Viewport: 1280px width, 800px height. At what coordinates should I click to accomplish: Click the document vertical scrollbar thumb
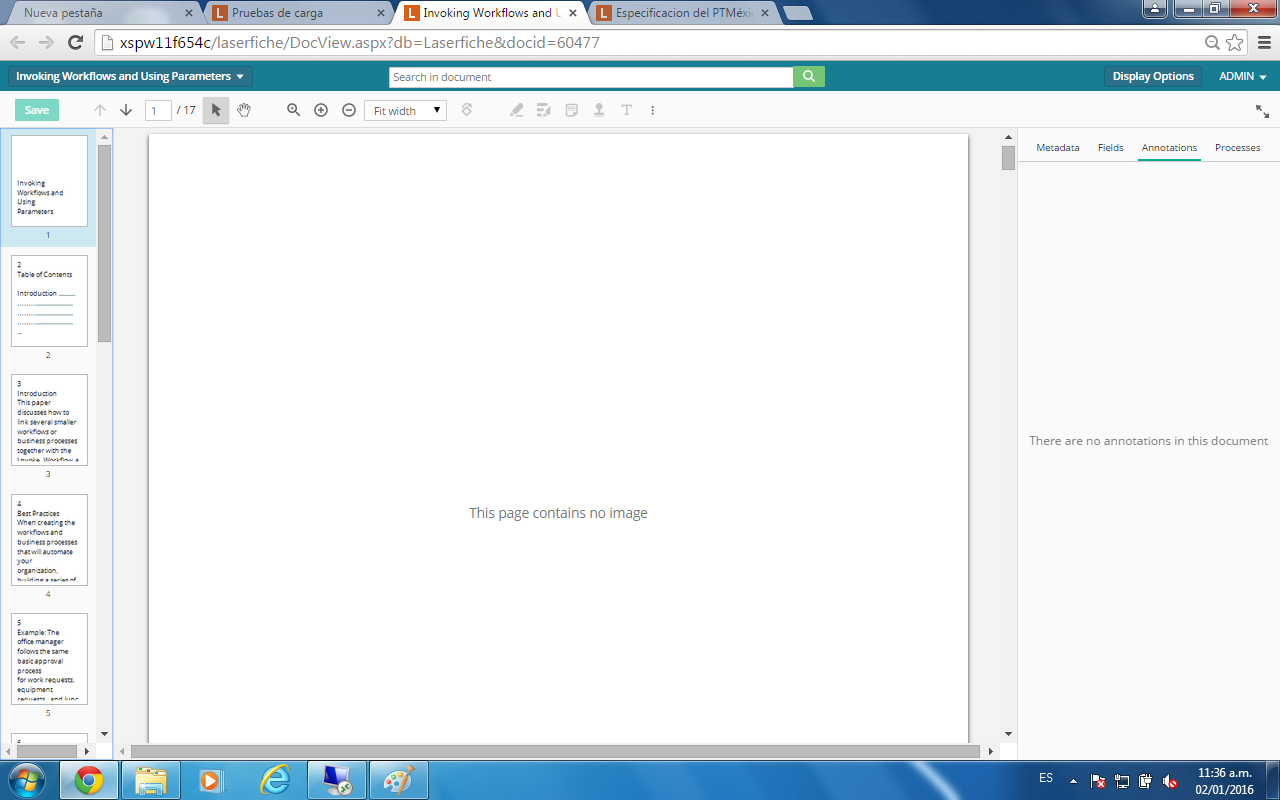[1008, 158]
